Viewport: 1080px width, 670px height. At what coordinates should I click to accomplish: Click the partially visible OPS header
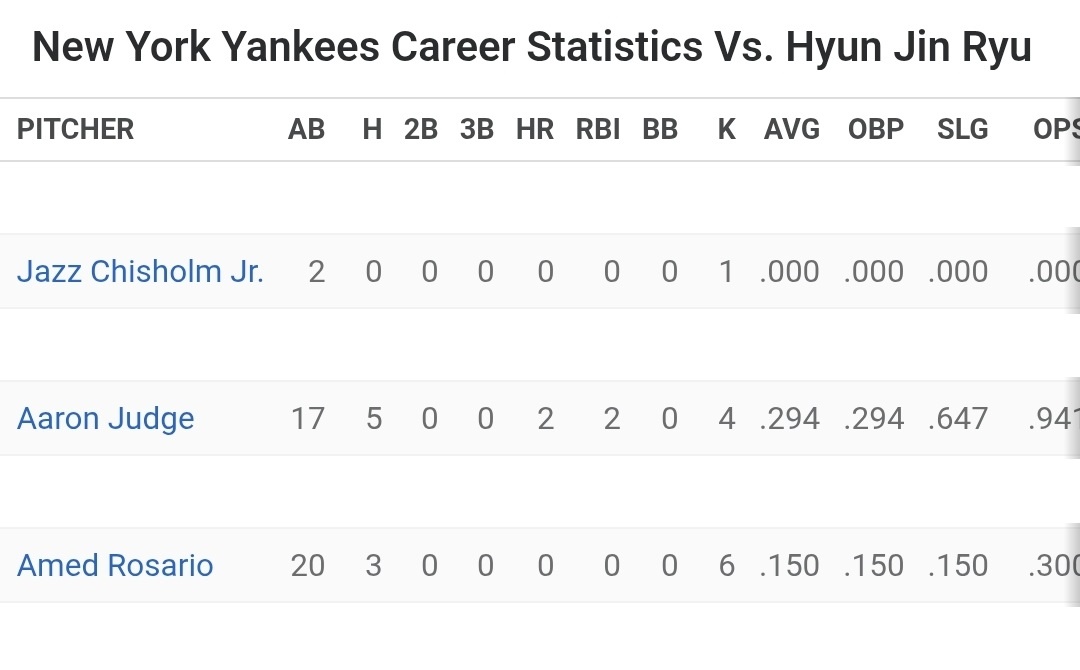(1055, 129)
